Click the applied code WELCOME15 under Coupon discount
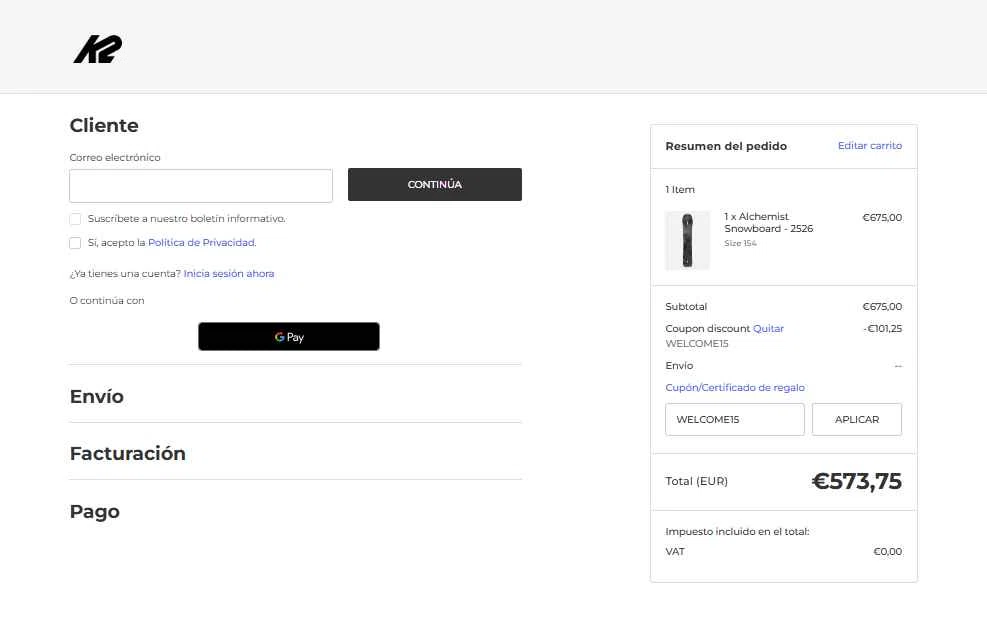The image size is (987, 641). (x=697, y=343)
